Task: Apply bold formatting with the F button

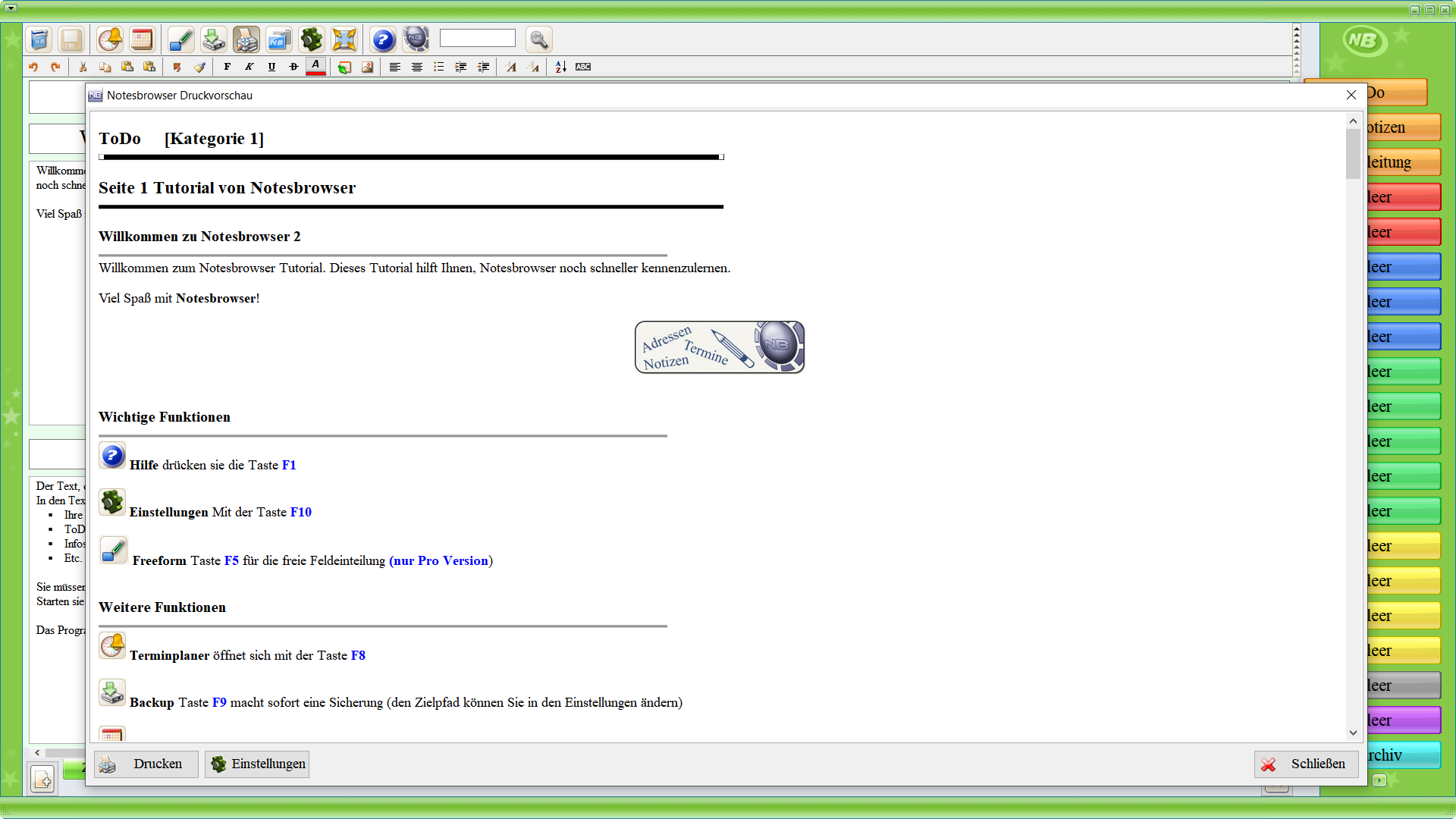Action: click(x=227, y=67)
